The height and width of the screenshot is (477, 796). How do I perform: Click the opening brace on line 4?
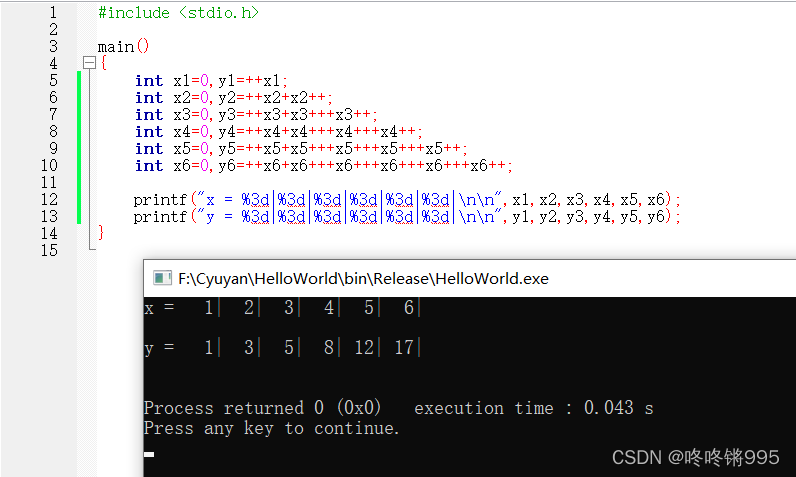pyautogui.click(x=104, y=63)
